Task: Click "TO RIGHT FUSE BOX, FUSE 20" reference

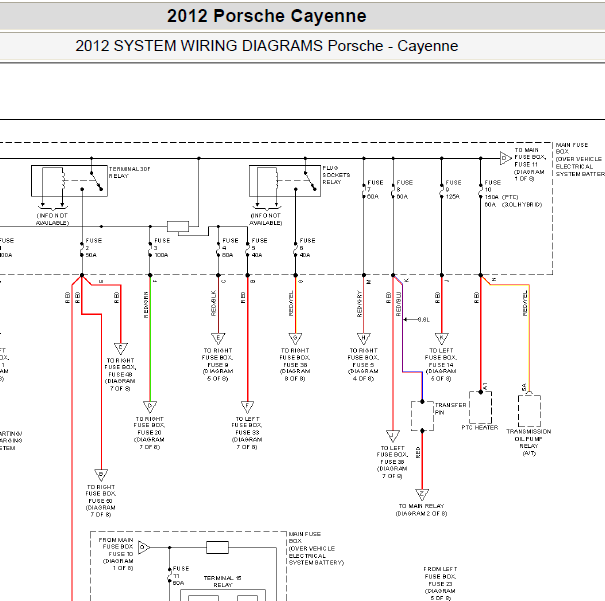Action: point(150,433)
